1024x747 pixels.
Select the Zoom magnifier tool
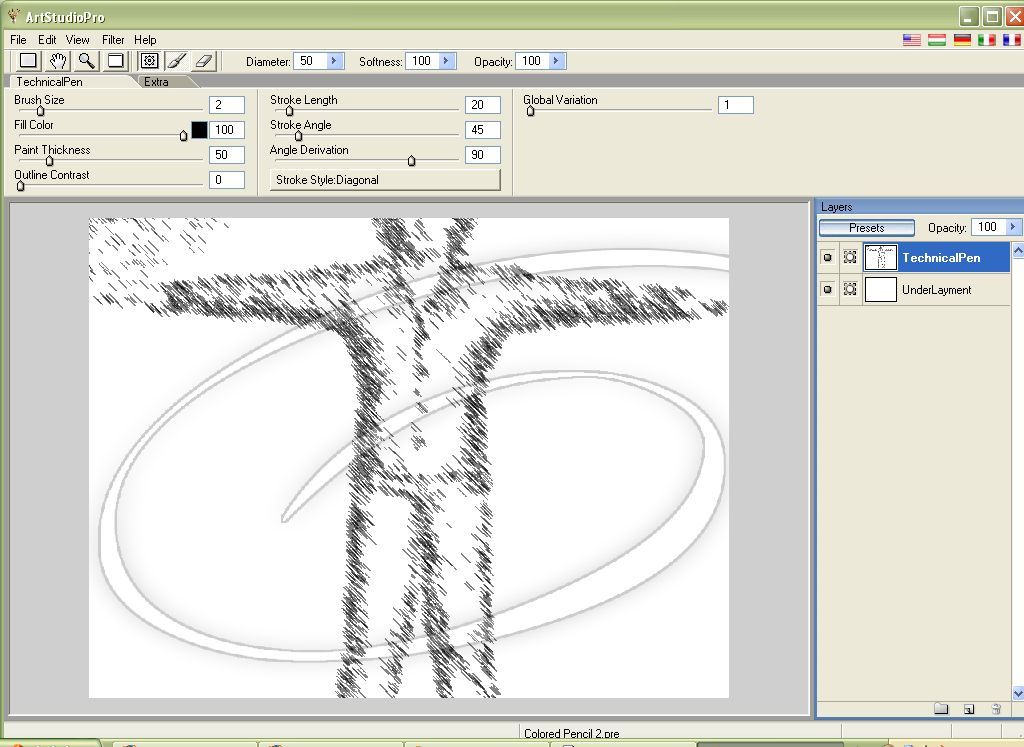click(x=87, y=61)
